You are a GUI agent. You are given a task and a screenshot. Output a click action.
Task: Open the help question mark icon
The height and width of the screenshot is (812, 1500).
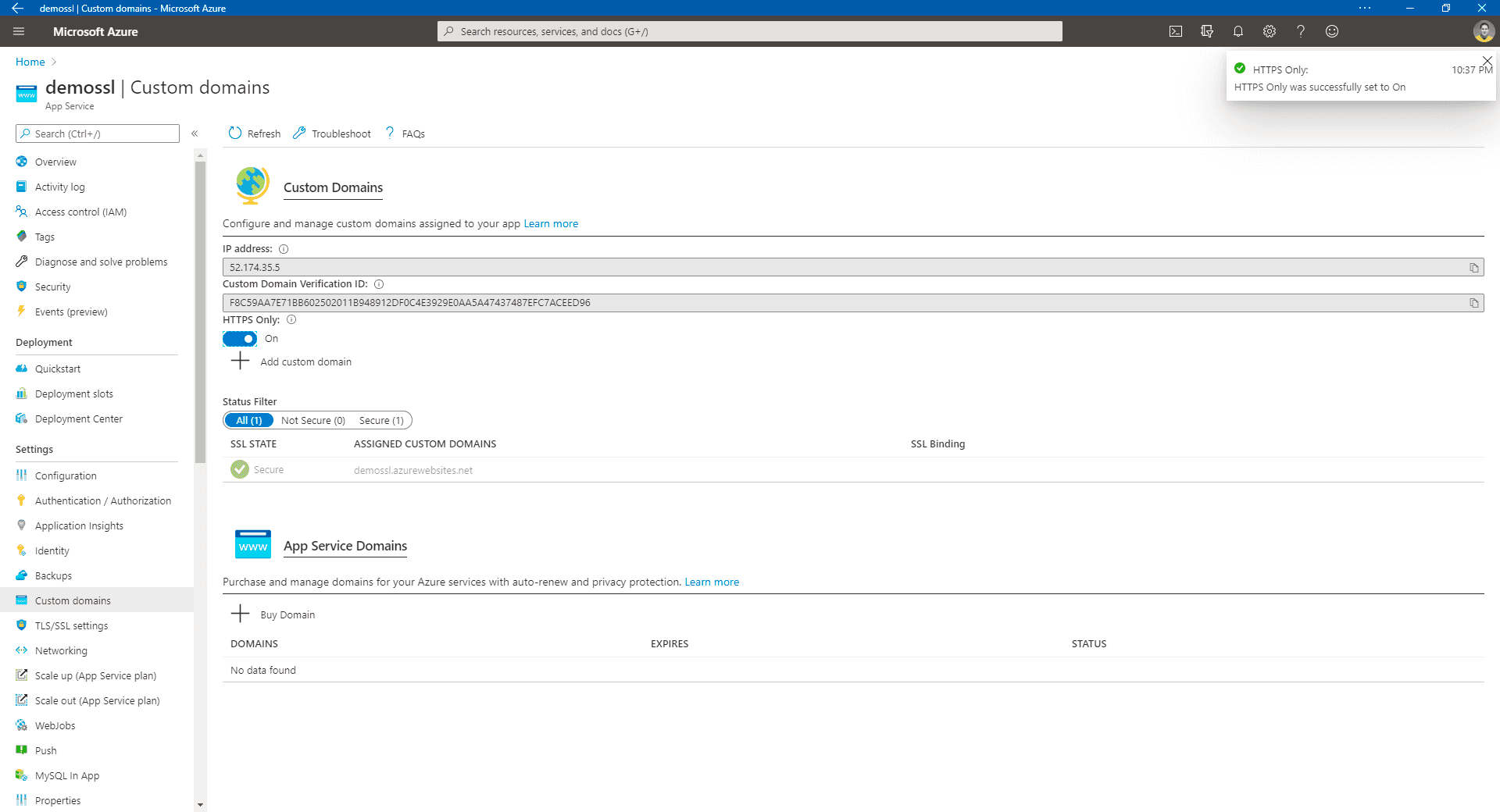(1301, 31)
